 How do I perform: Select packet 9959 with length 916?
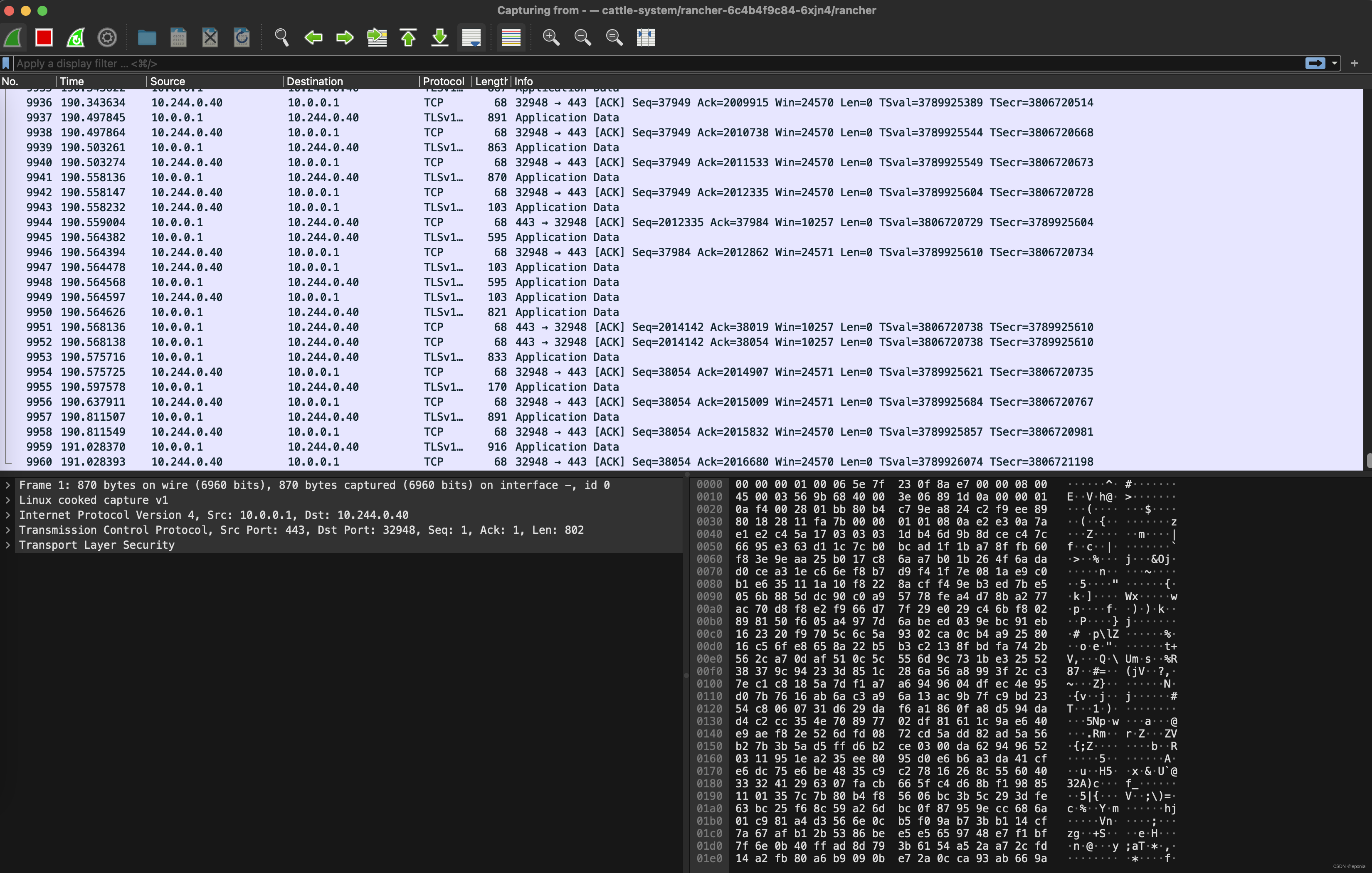click(x=681, y=447)
